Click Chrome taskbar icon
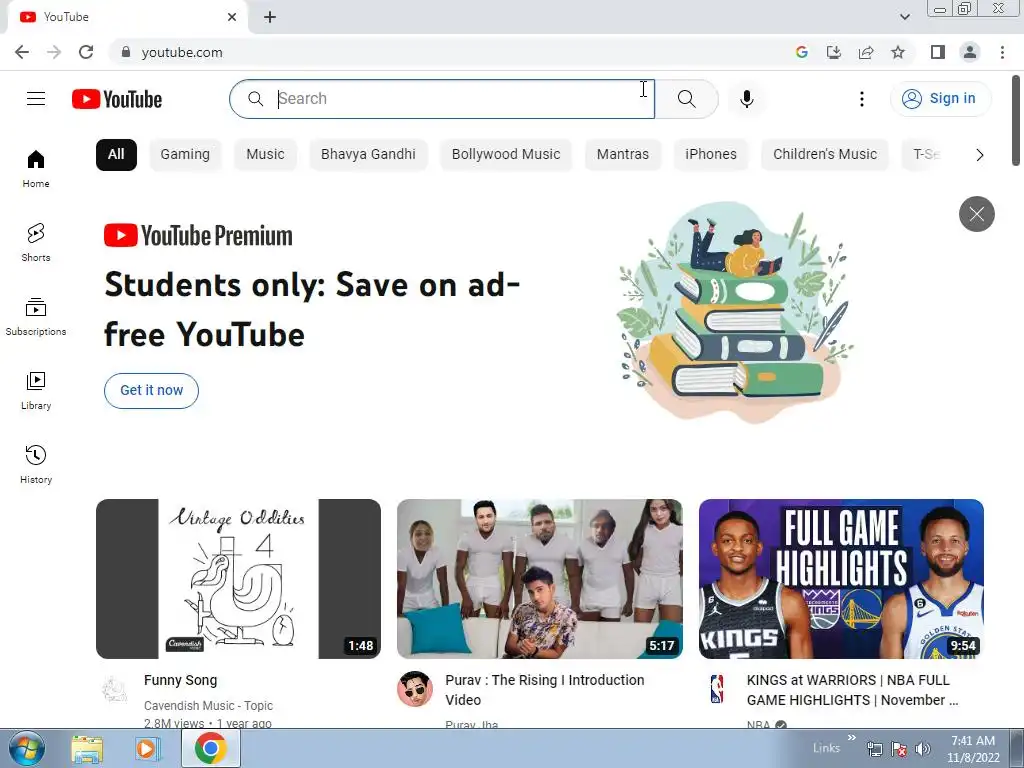Screen dimensions: 1024x768 pyautogui.click(x=210, y=748)
